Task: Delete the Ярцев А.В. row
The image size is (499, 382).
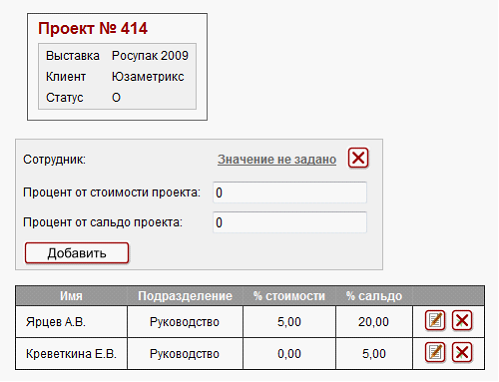Action: pyautogui.click(x=462, y=320)
